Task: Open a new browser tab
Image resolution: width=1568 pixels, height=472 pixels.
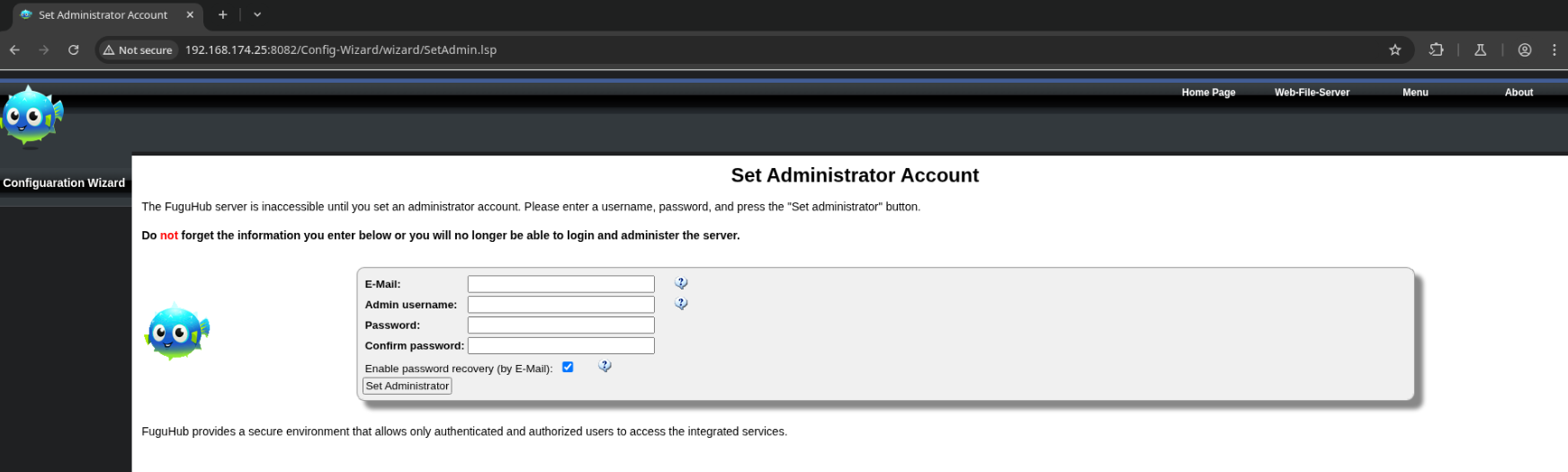Action: click(x=222, y=14)
